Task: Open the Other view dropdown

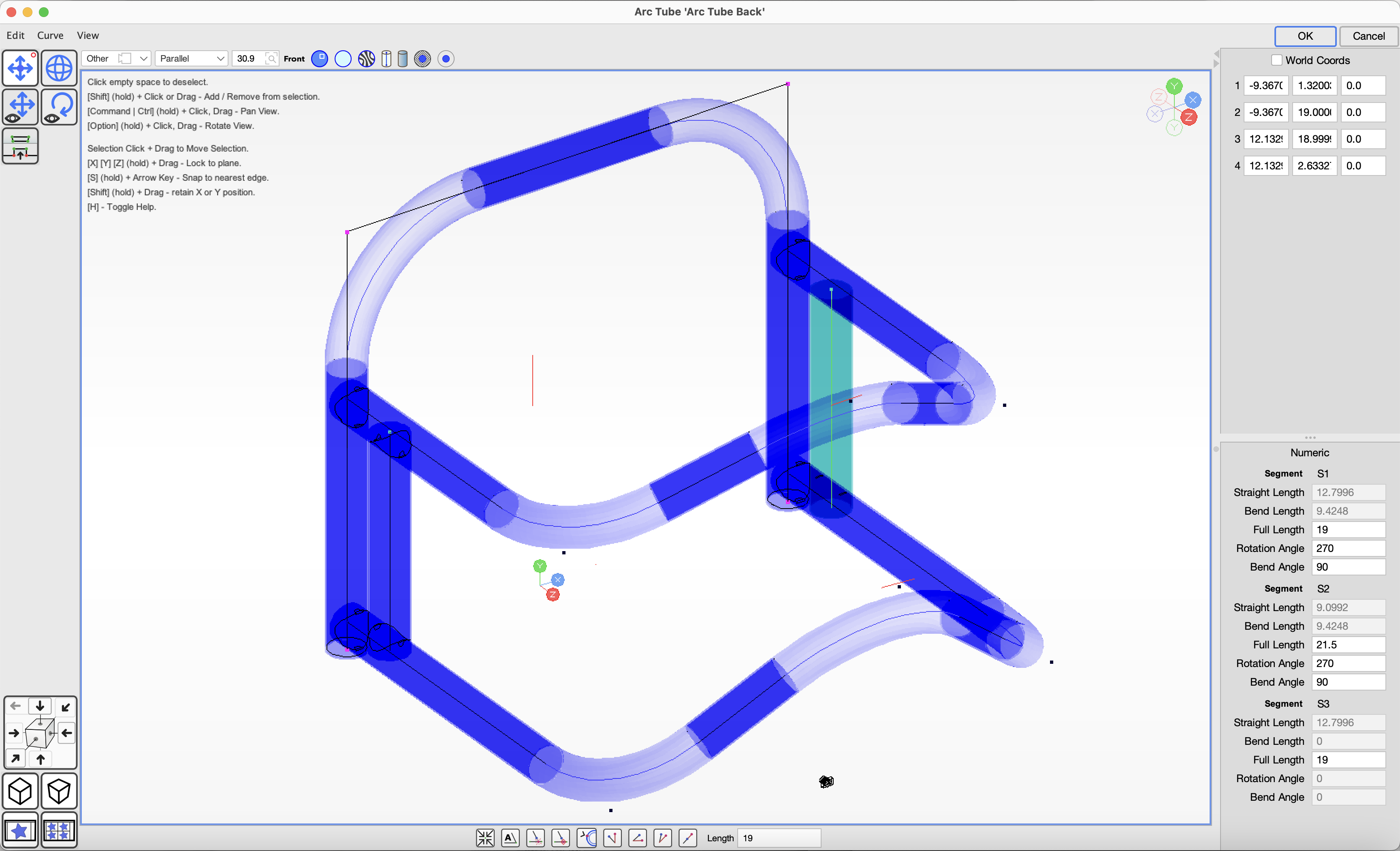Action: click(x=117, y=58)
